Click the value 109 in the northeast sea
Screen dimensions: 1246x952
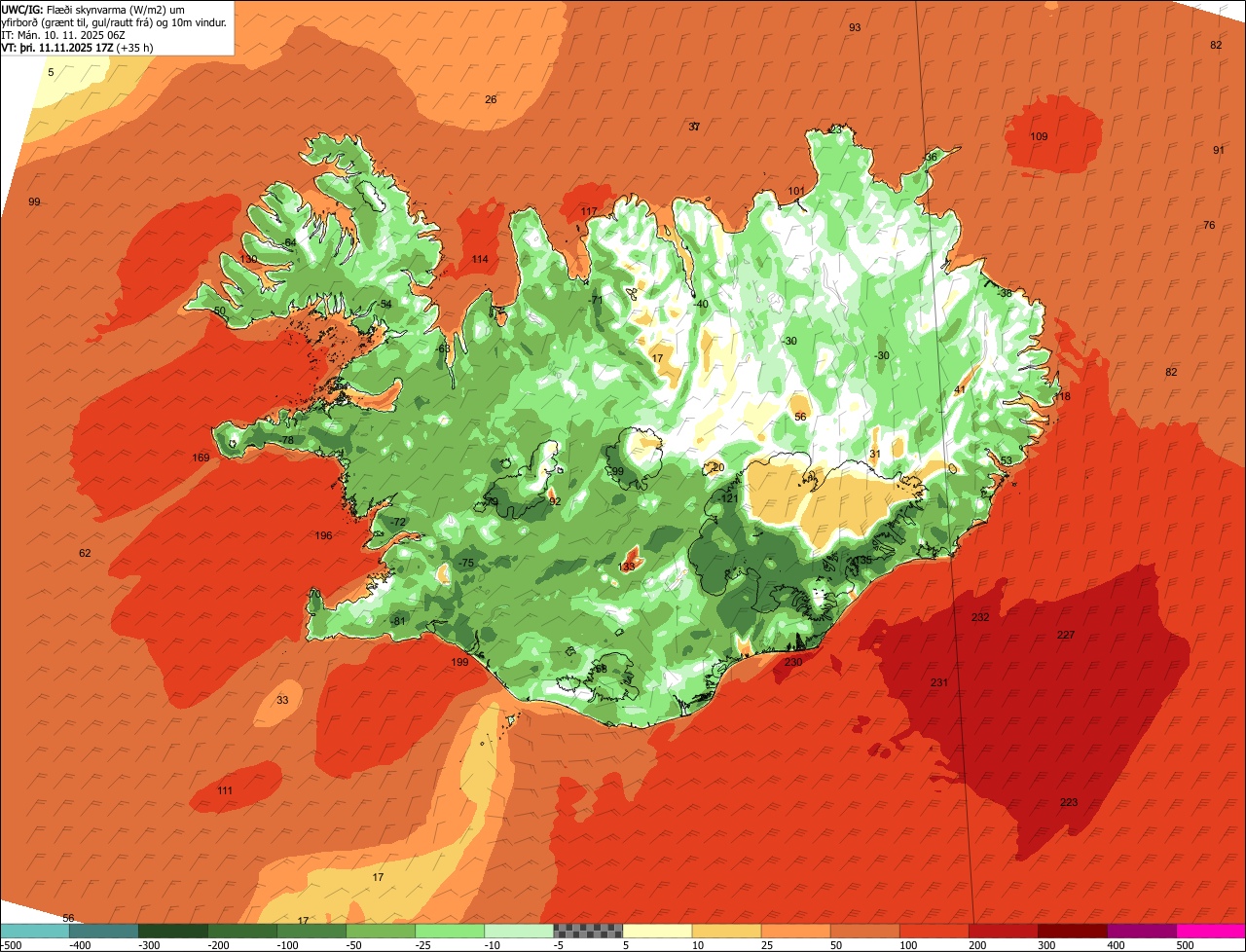1039,136
